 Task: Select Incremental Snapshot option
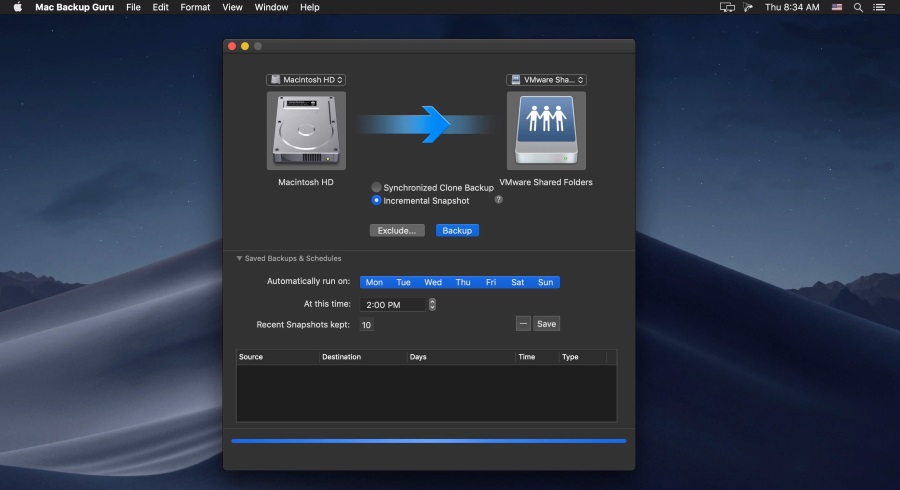coord(420,200)
